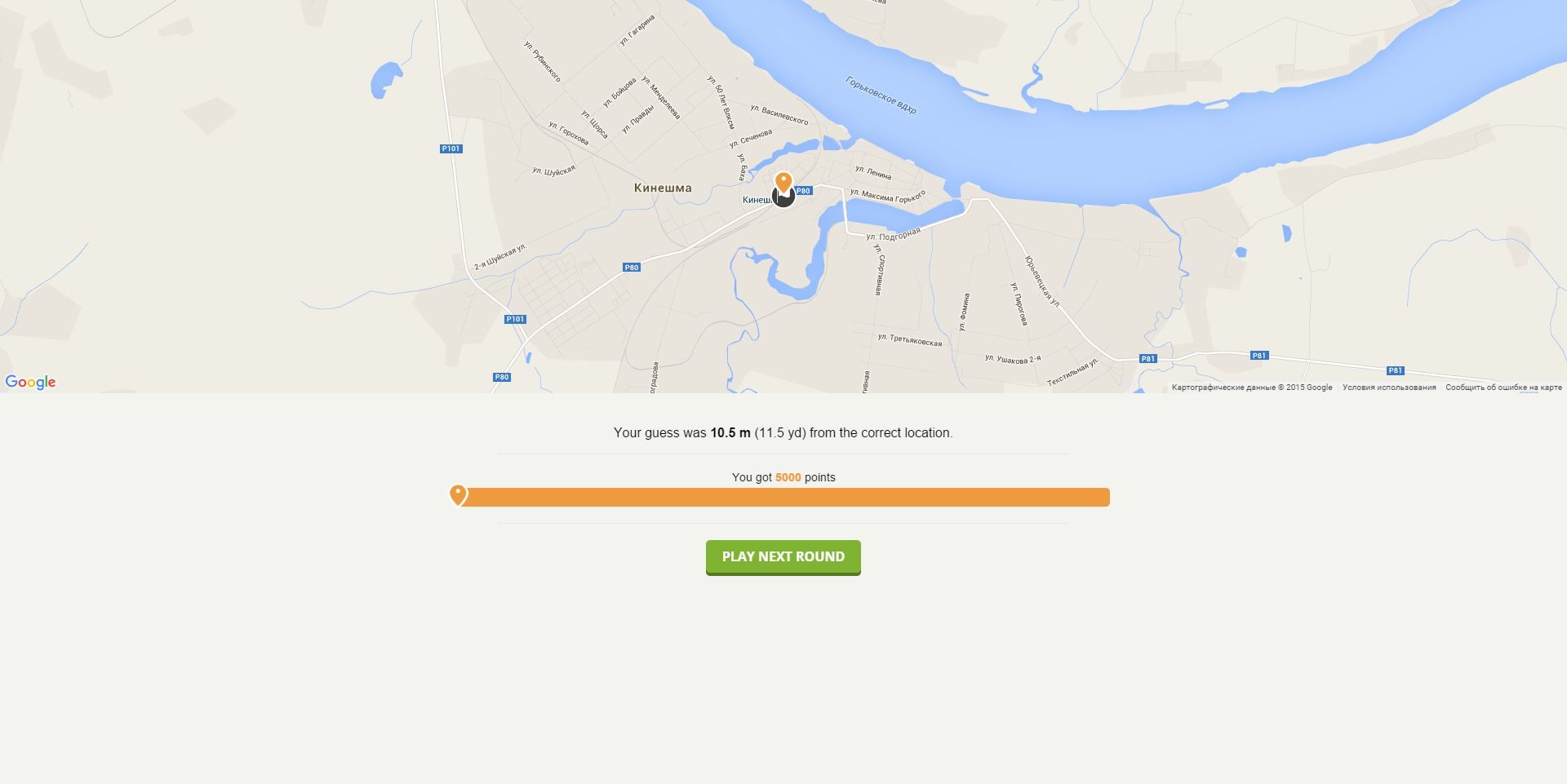Click the black flag correct-location marker

point(783,197)
